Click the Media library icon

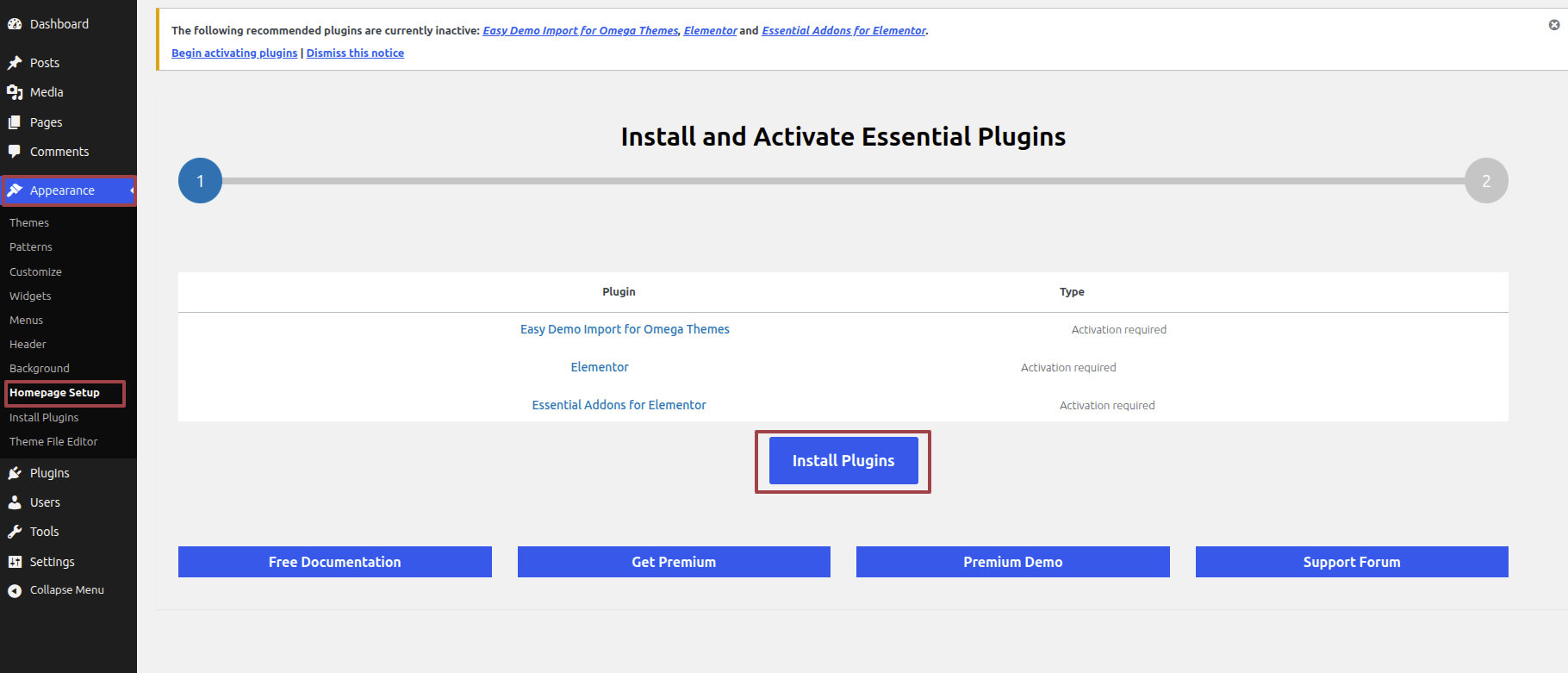coord(15,92)
